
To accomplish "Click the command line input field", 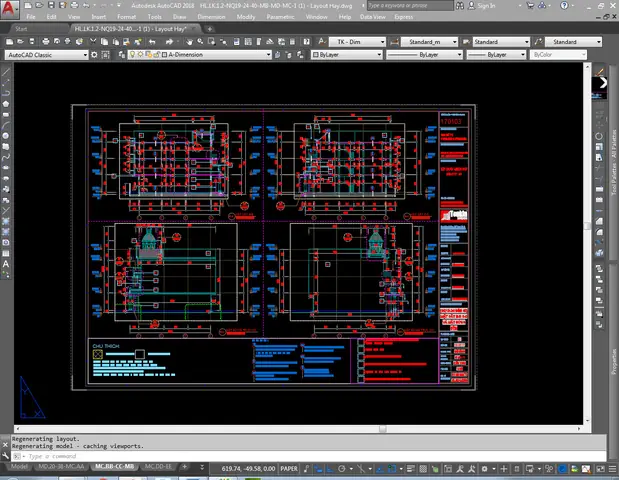I will [312, 456].
